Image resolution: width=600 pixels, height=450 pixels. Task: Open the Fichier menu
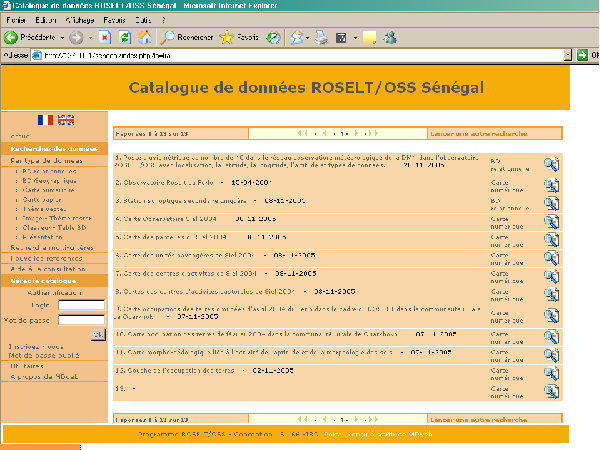[16, 20]
